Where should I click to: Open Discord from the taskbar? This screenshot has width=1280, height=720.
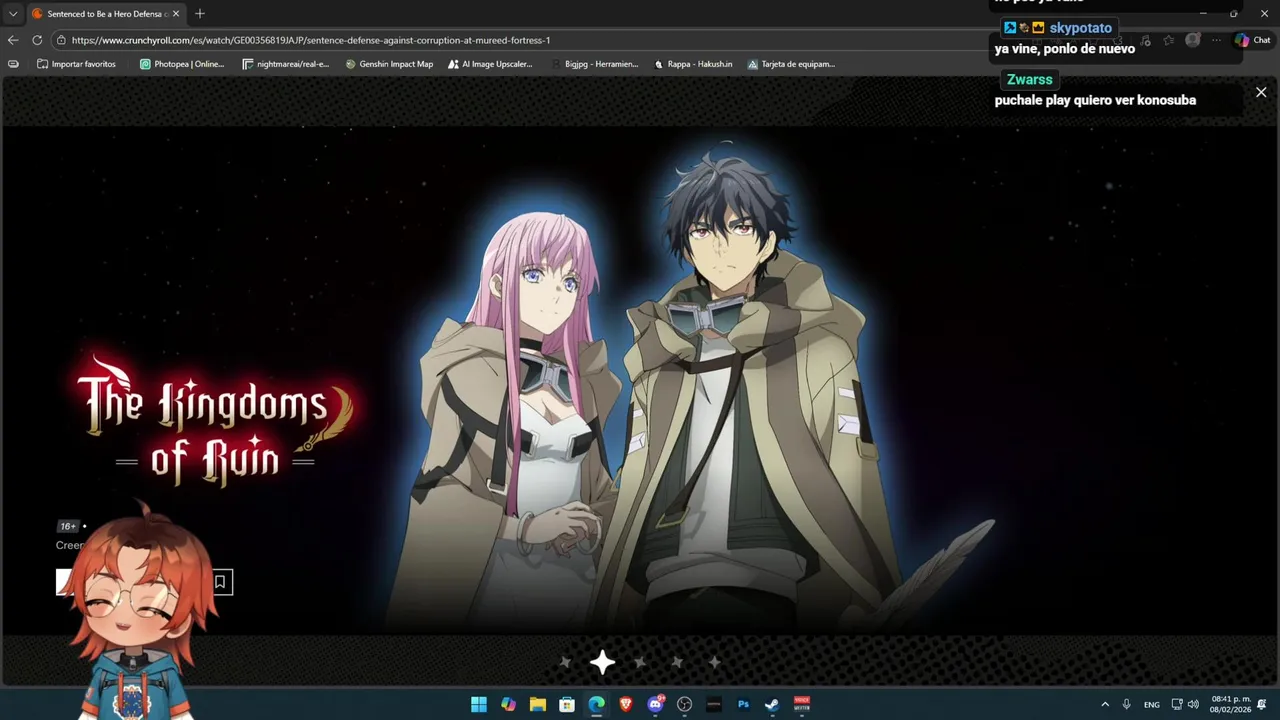pyautogui.click(x=656, y=704)
